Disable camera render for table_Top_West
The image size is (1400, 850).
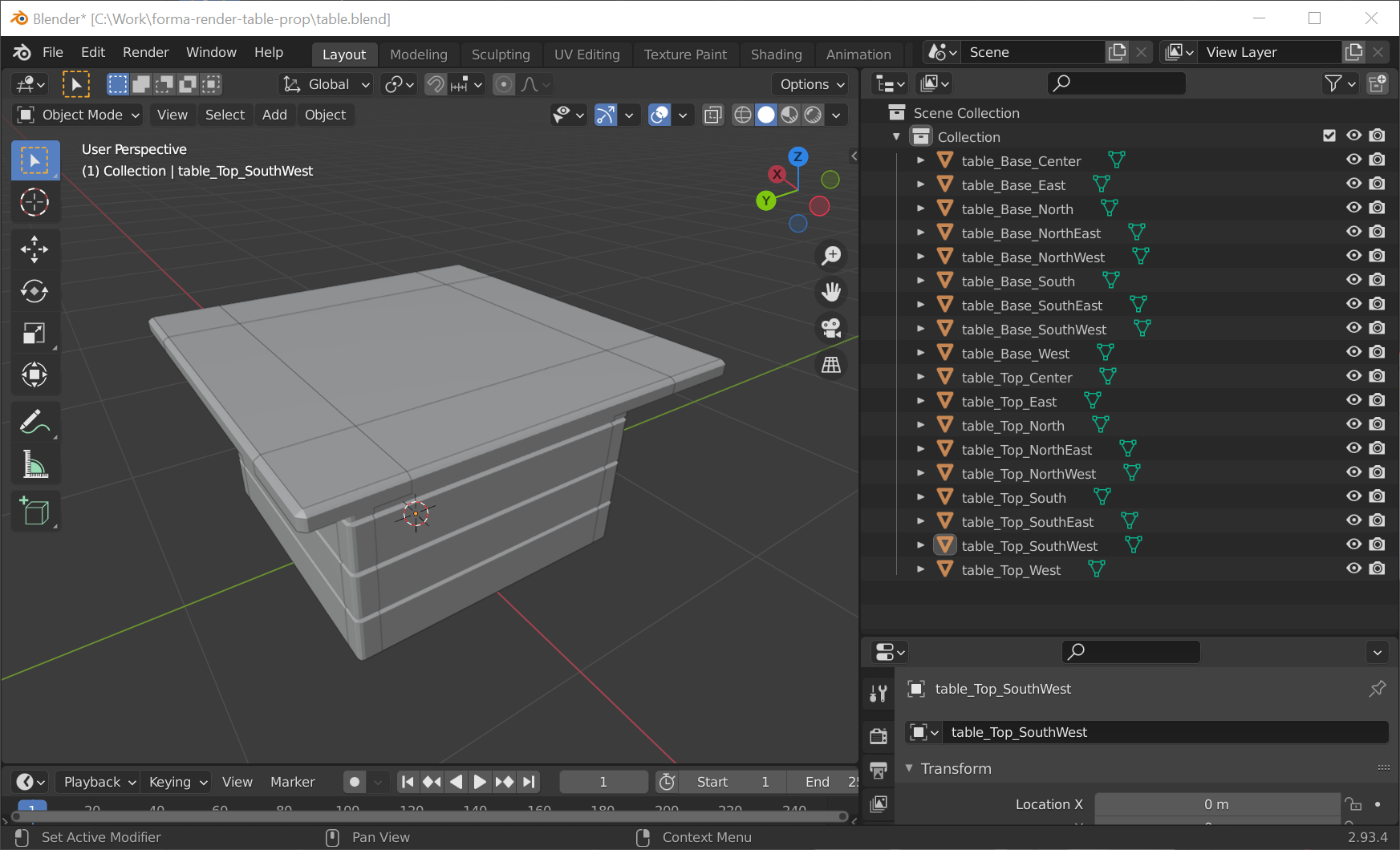click(x=1378, y=569)
